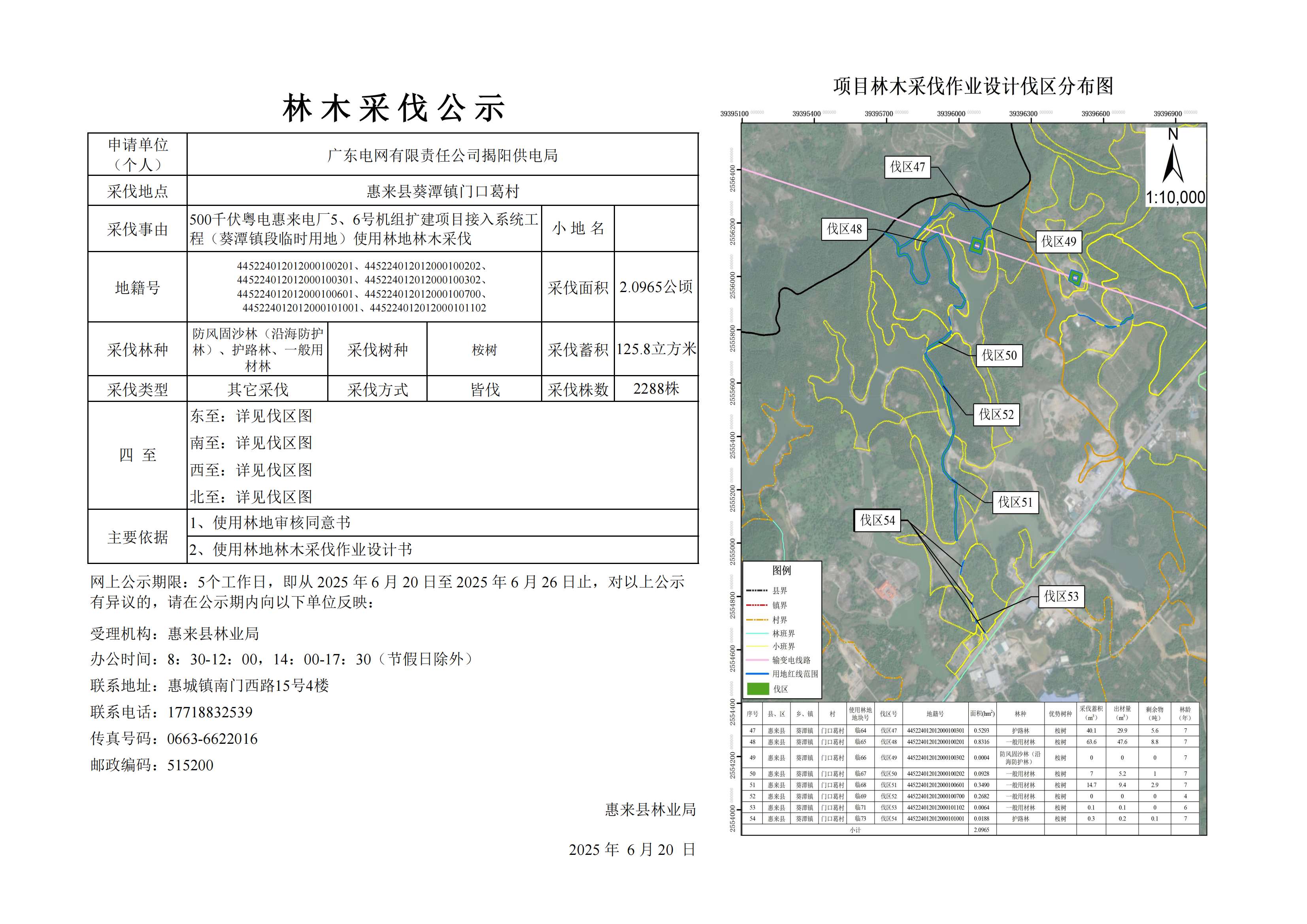Screen dimensions: 1307x924
Task: Click the 主要依据 label cell
Action: pos(138,537)
